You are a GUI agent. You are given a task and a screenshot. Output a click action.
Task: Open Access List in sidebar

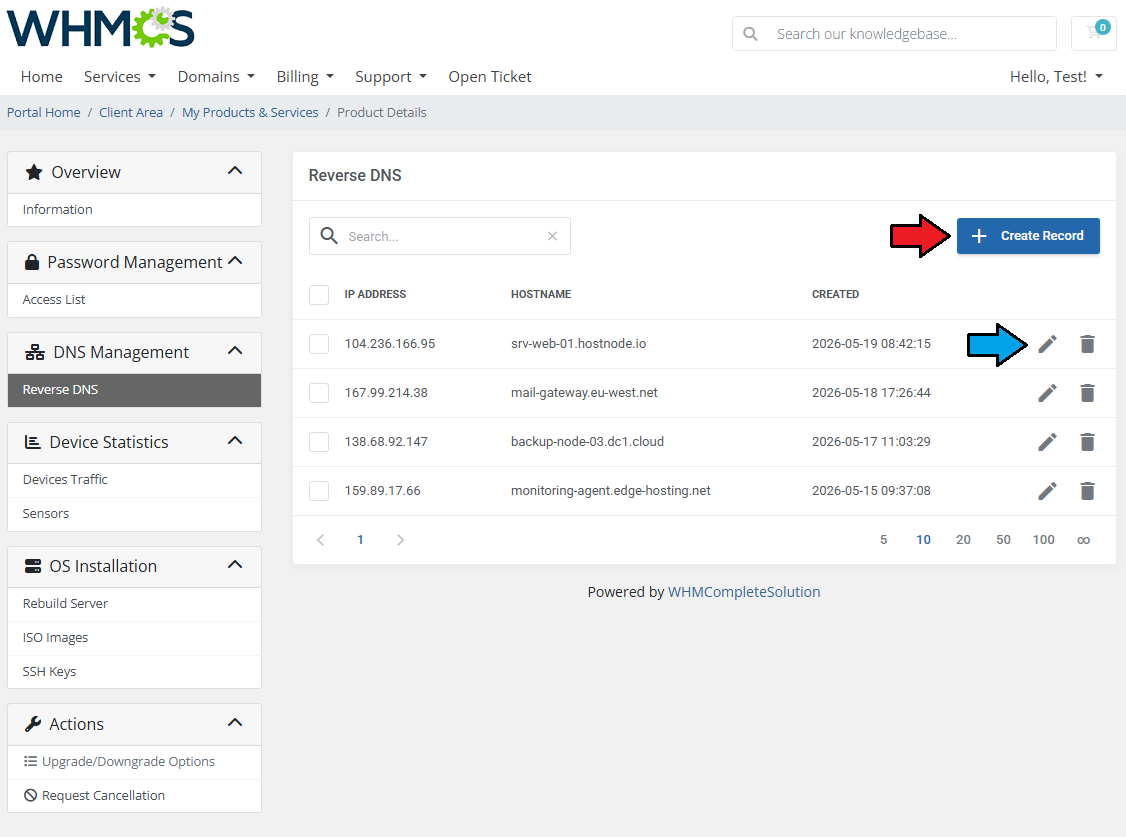click(134, 300)
